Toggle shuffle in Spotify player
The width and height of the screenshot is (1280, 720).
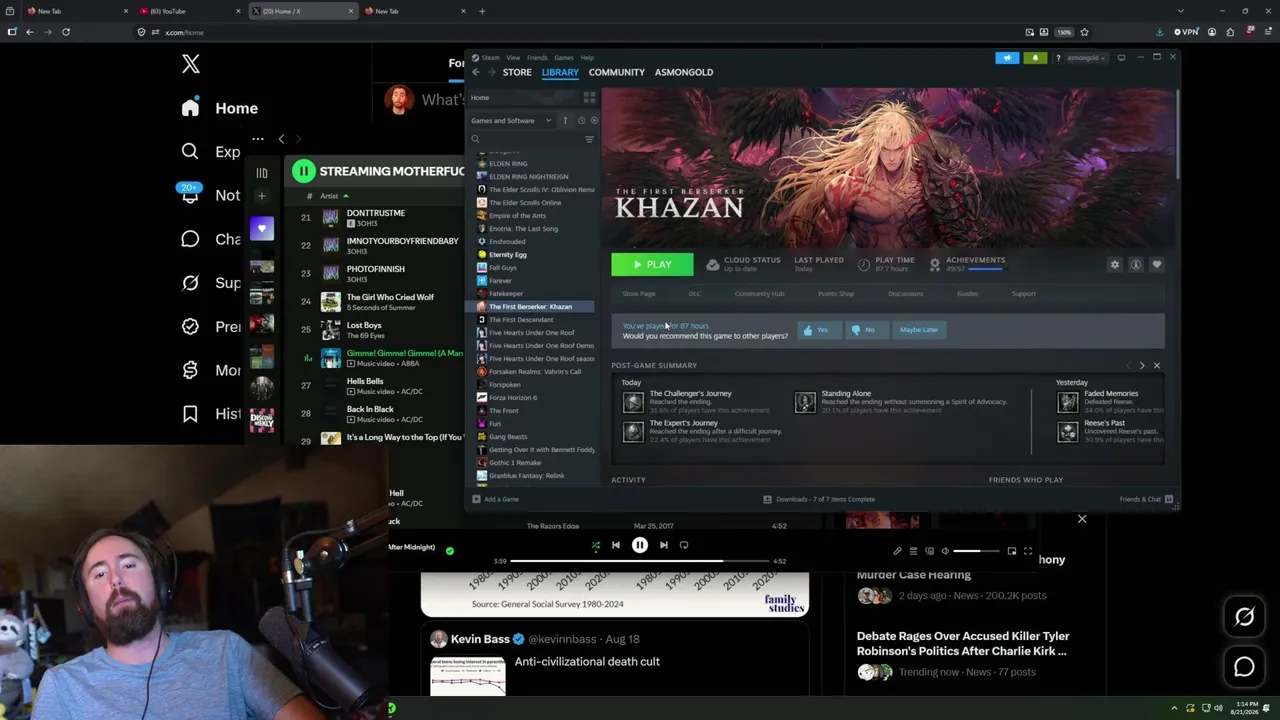click(x=596, y=545)
